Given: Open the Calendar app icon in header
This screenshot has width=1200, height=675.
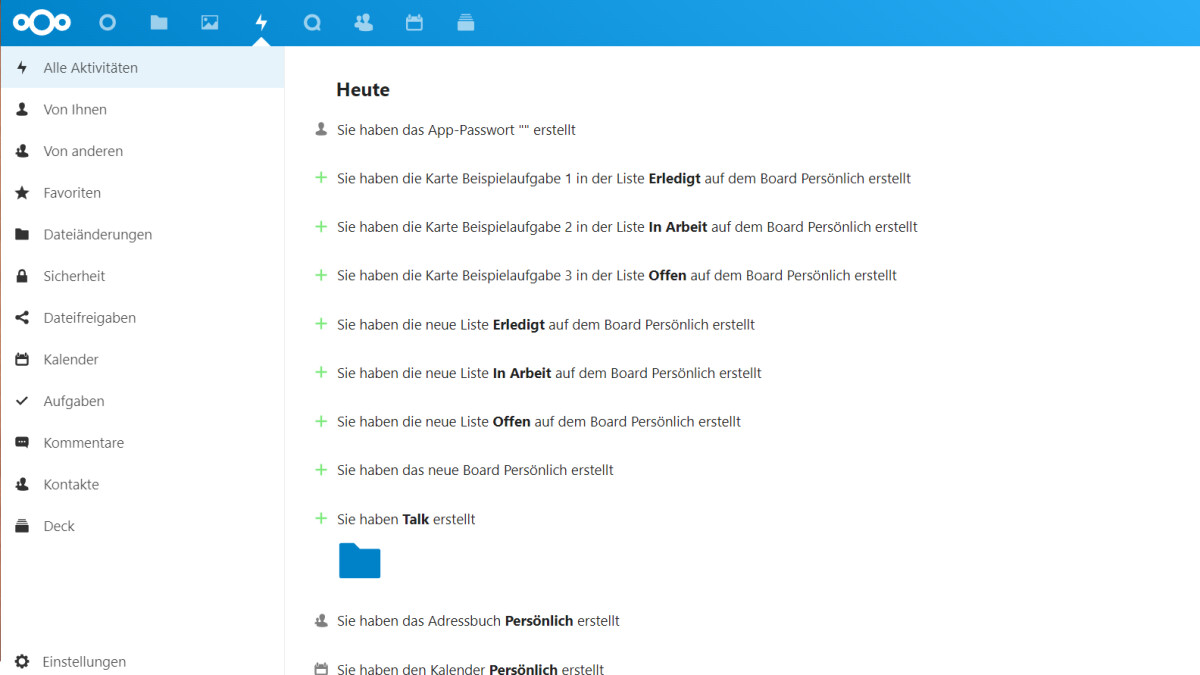Looking at the screenshot, I should [x=414, y=22].
